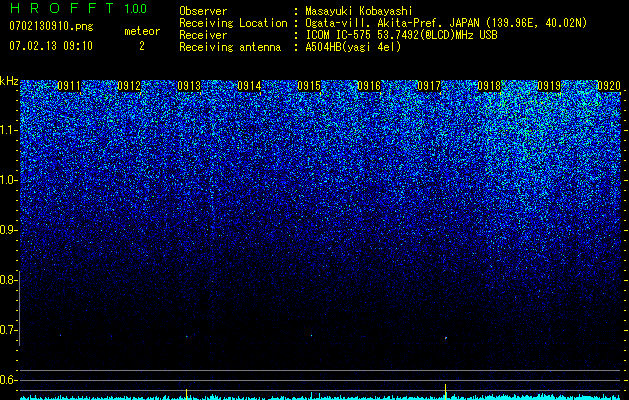This screenshot has width=629, height=400.
Task: Click the 0913 time marker
Action: click(x=189, y=86)
